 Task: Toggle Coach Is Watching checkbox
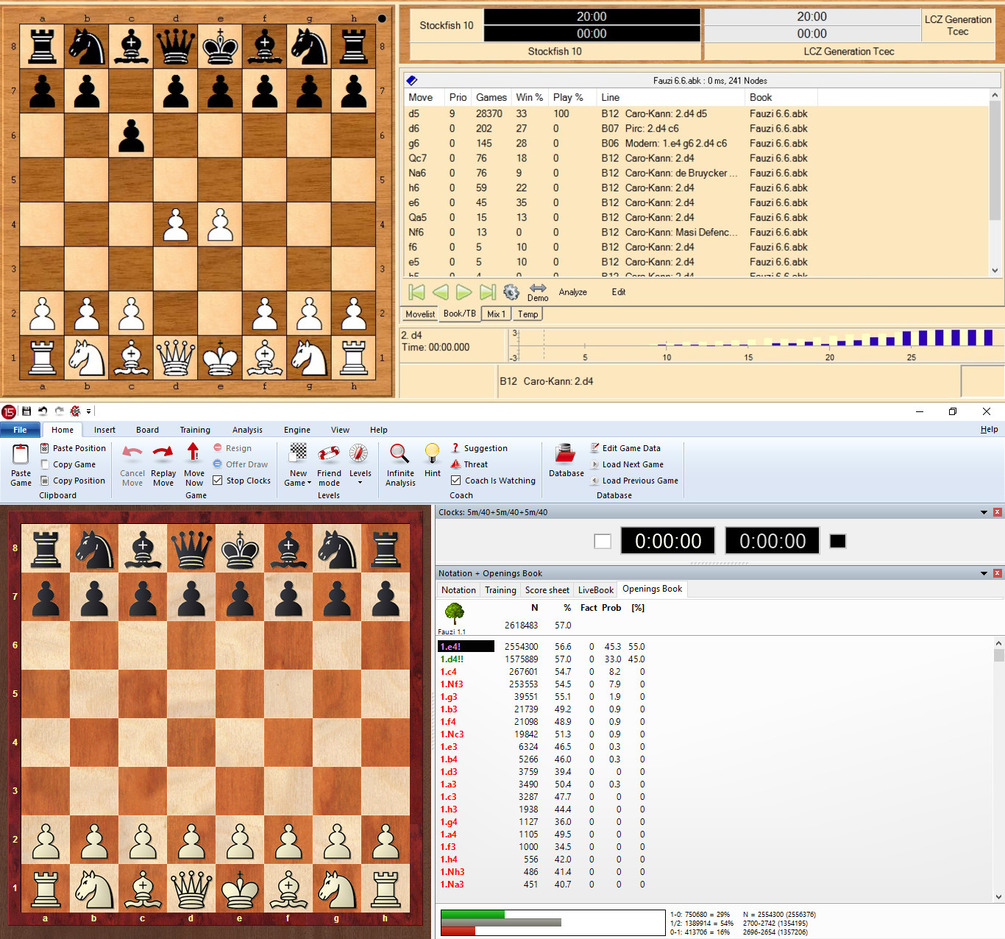(456, 480)
